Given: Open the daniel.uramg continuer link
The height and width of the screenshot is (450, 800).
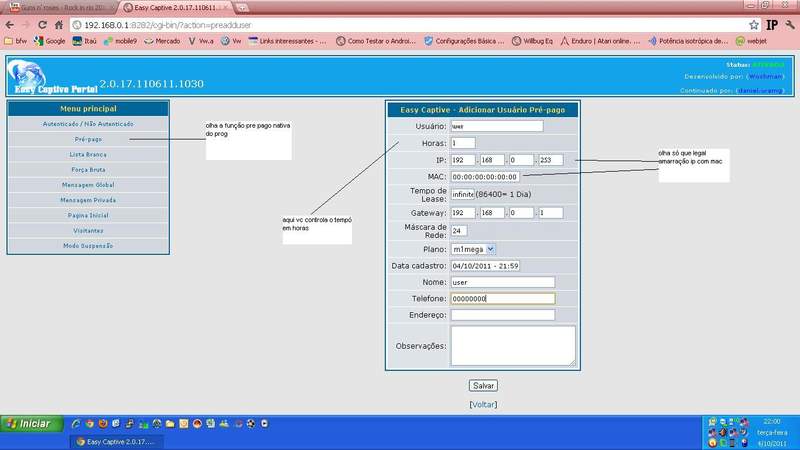Looking at the screenshot, I should pyautogui.click(x=760, y=90).
